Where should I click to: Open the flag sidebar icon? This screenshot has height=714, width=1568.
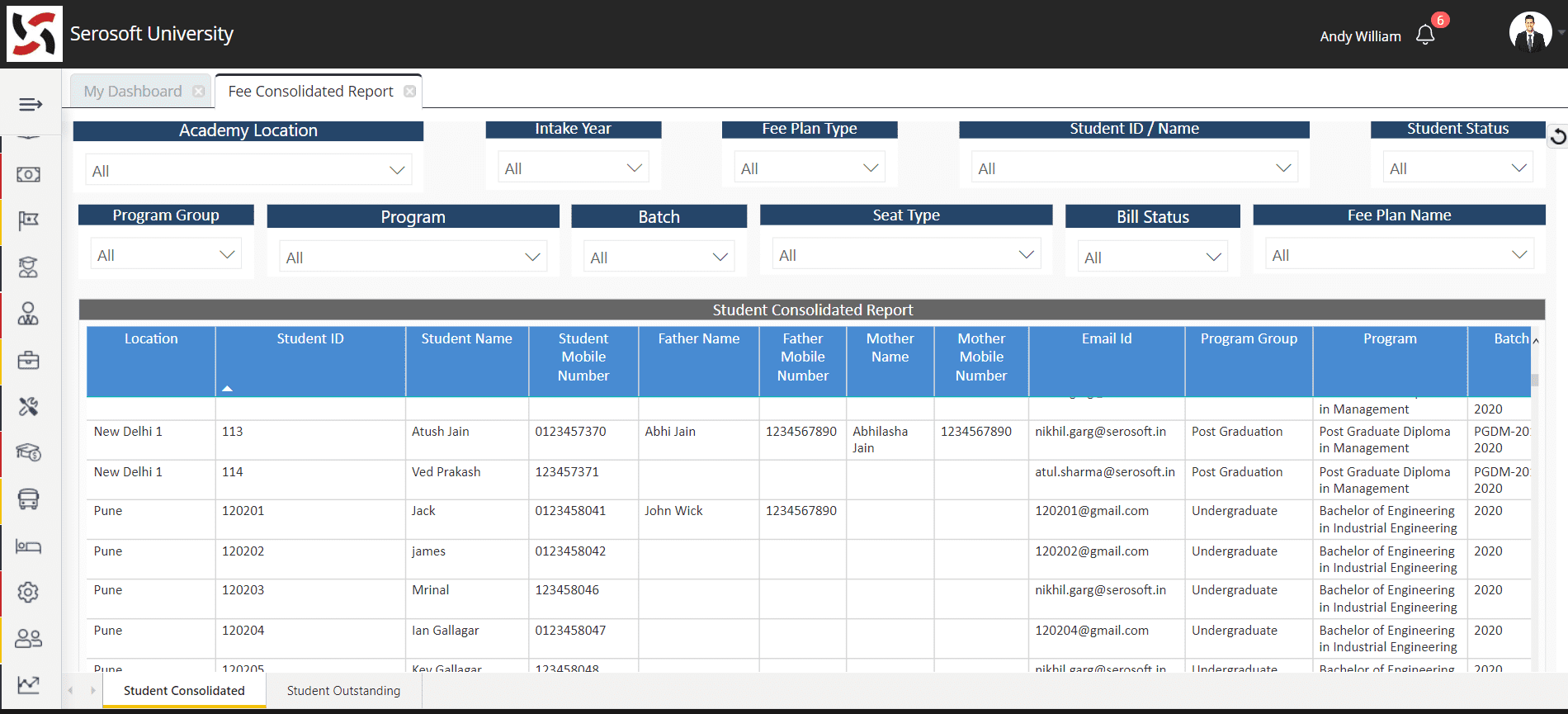click(29, 220)
